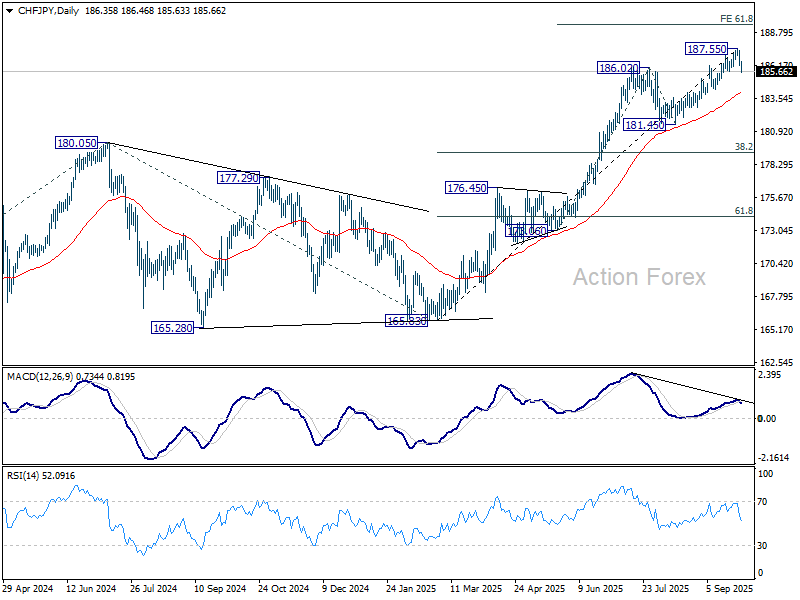The image size is (800, 600).
Task: Select the FE 61.8 projection label
Action: pyautogui.click(x=736, y=19)
